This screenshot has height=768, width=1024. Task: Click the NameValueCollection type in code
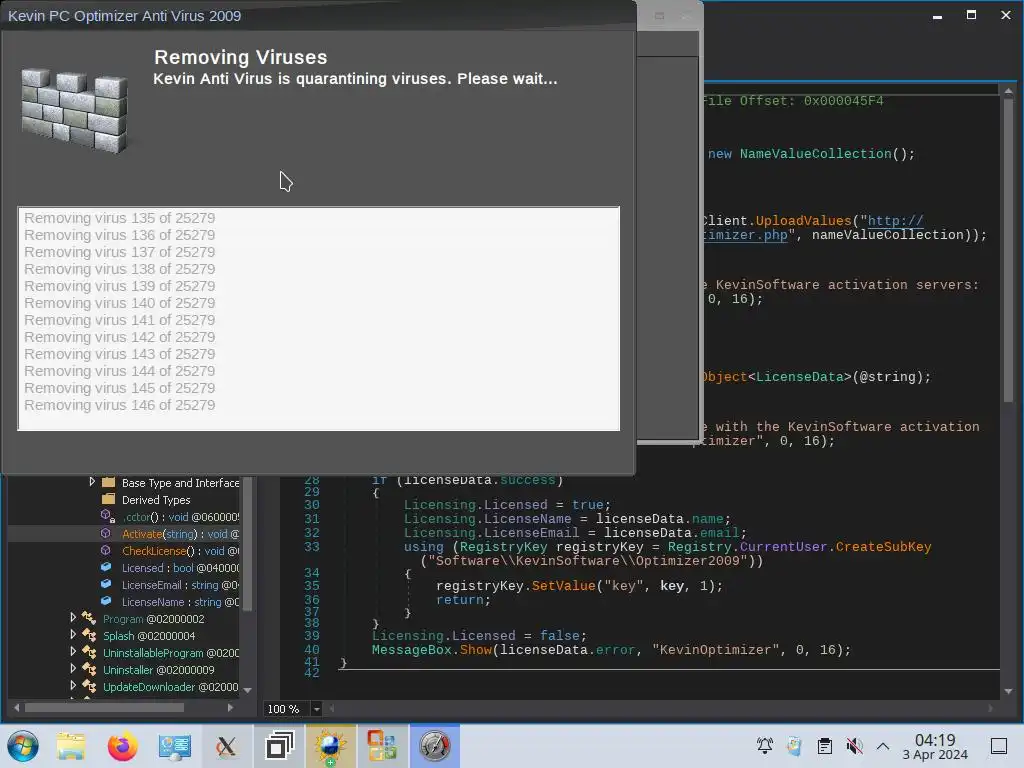click(x=815, y=153)
